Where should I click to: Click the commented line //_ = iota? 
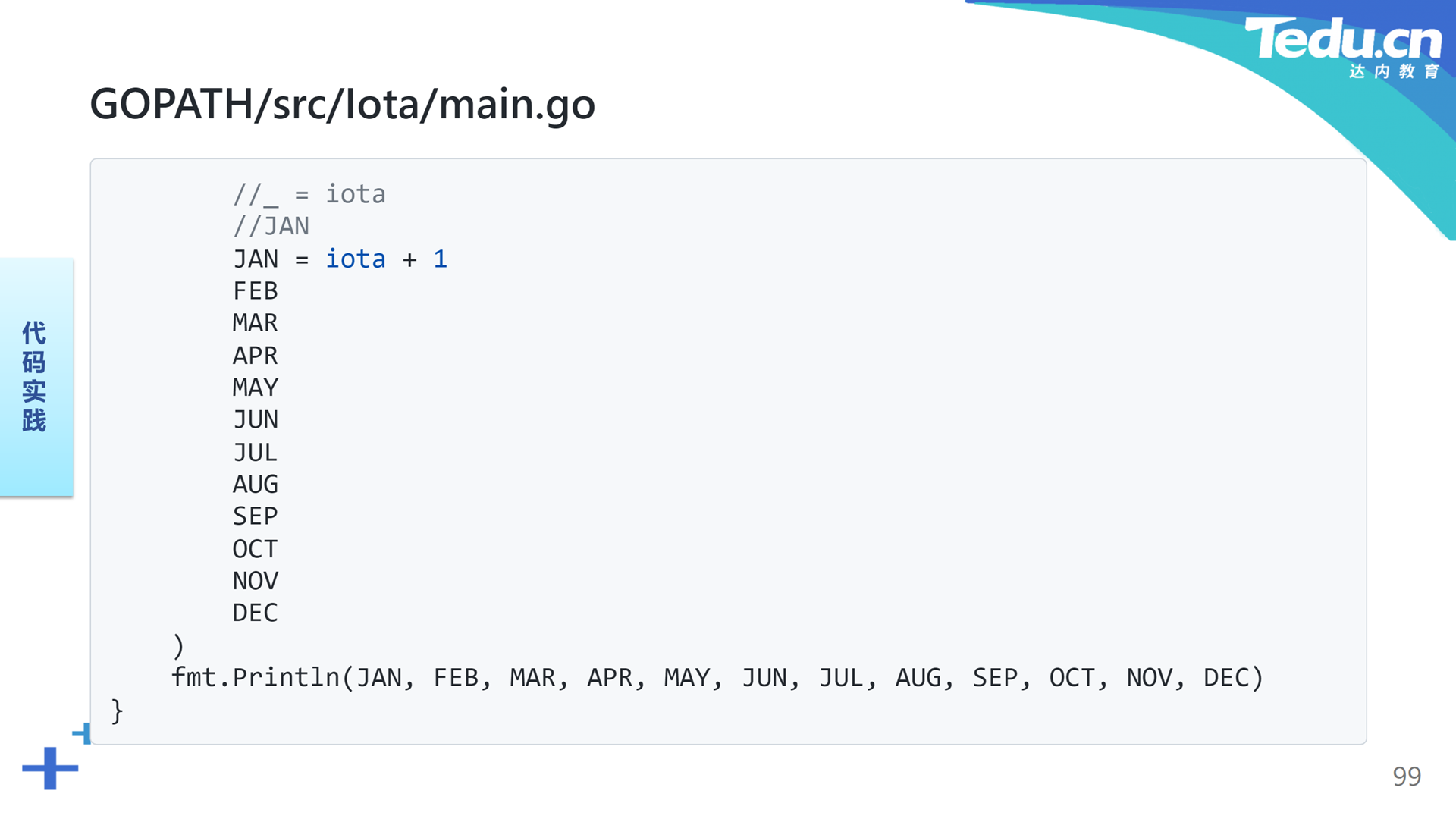[x=309, y=194]
